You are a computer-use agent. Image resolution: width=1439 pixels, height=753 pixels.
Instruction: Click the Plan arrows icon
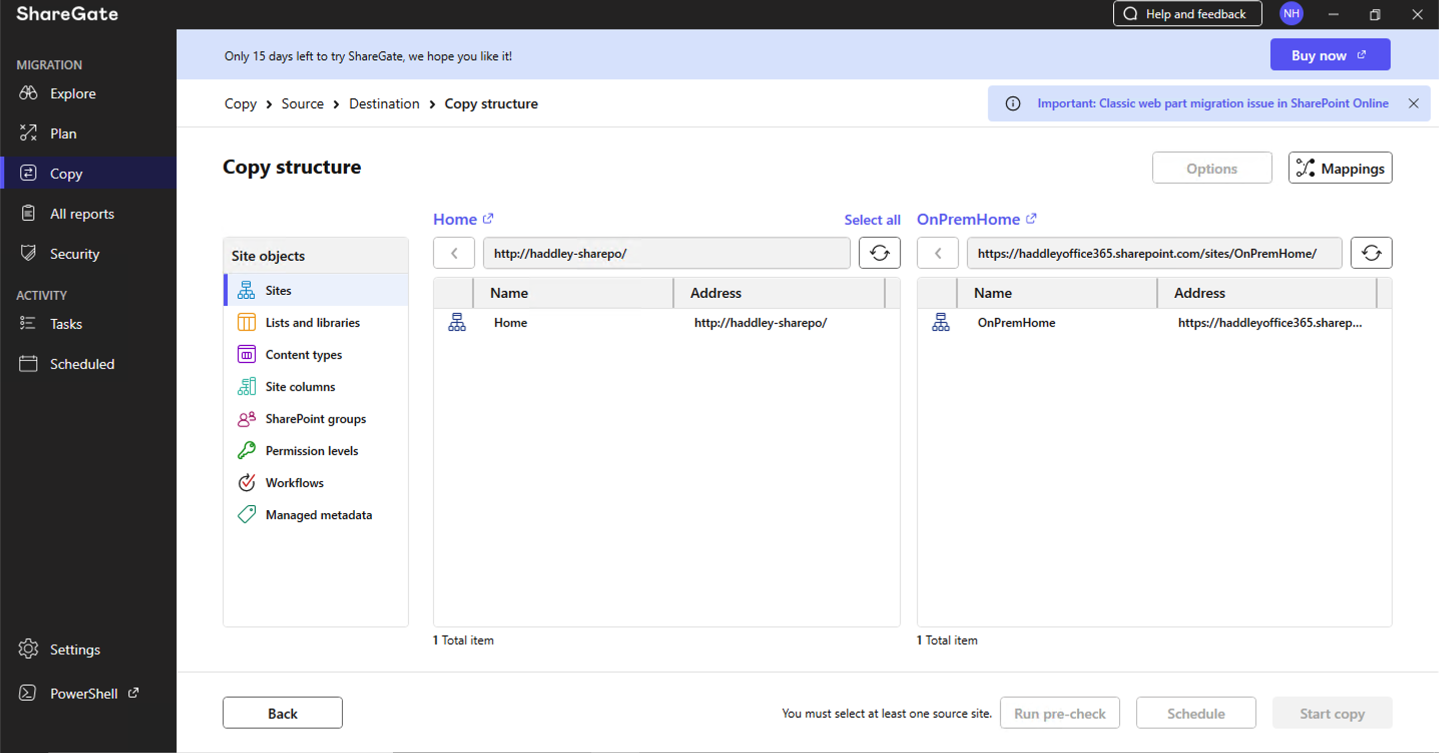pos(28,133)
